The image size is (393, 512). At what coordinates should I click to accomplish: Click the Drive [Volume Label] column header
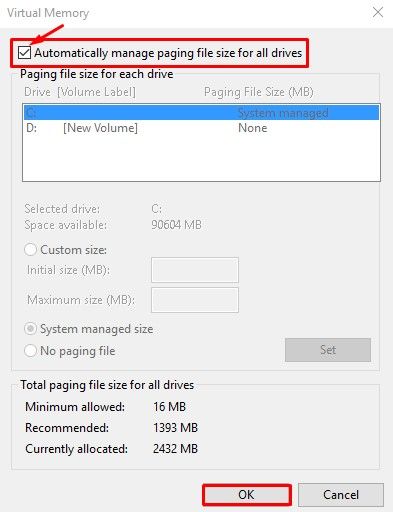click(x=80, y=92)
